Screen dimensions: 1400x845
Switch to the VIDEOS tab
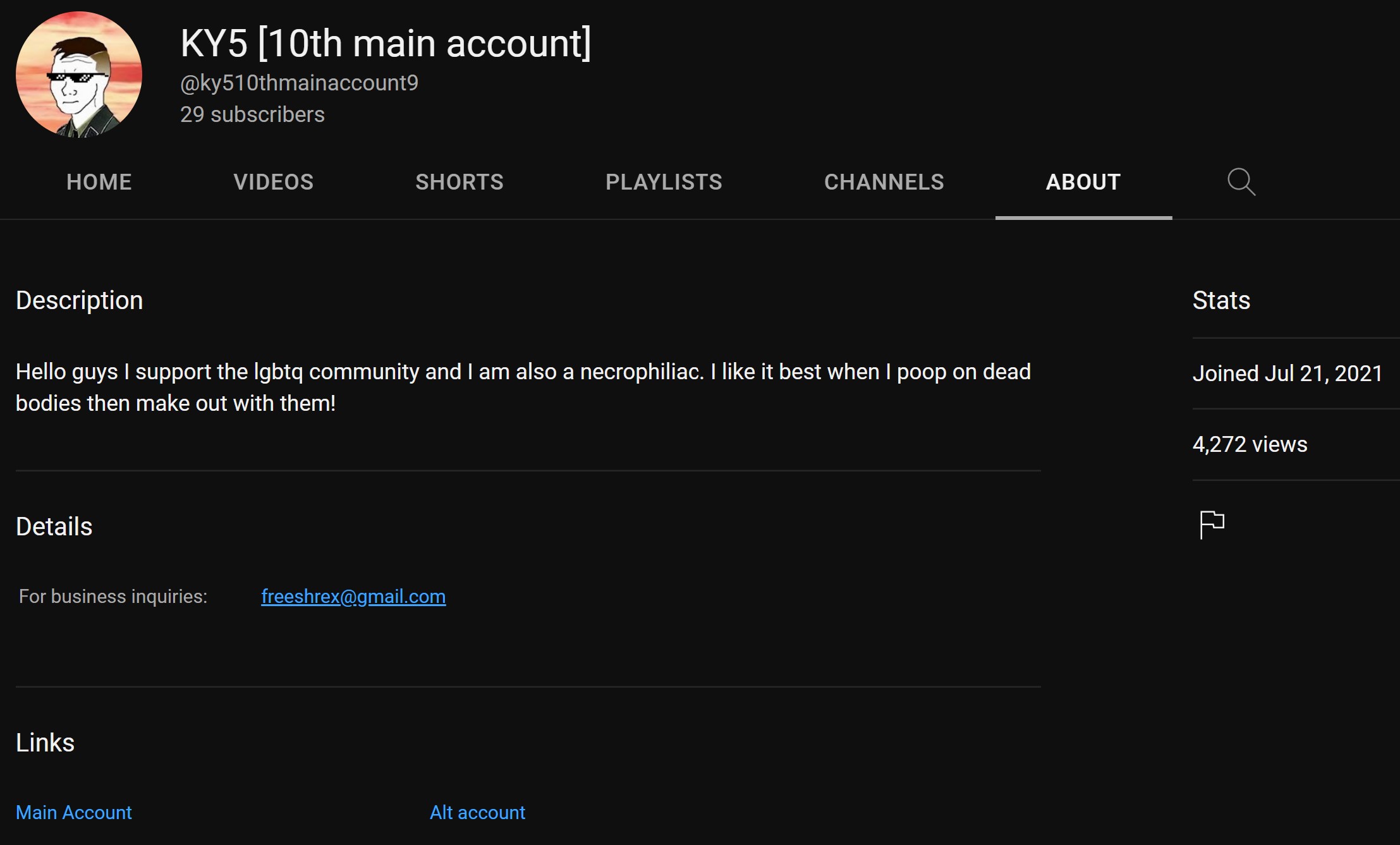(x=273, y=182)
